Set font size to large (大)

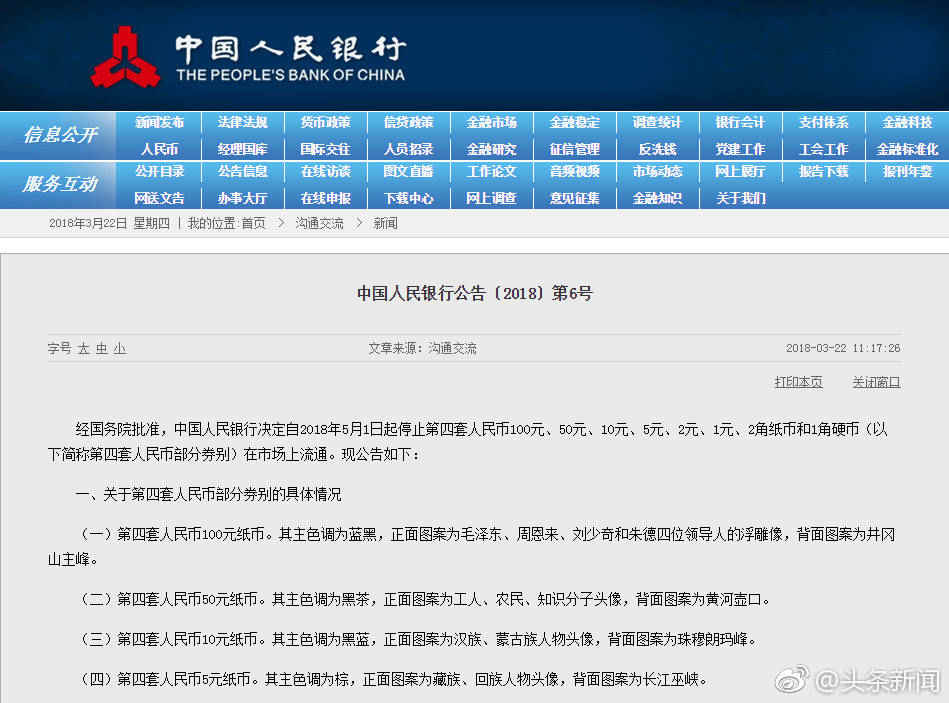pyautogui.click(x=84, y=349)
